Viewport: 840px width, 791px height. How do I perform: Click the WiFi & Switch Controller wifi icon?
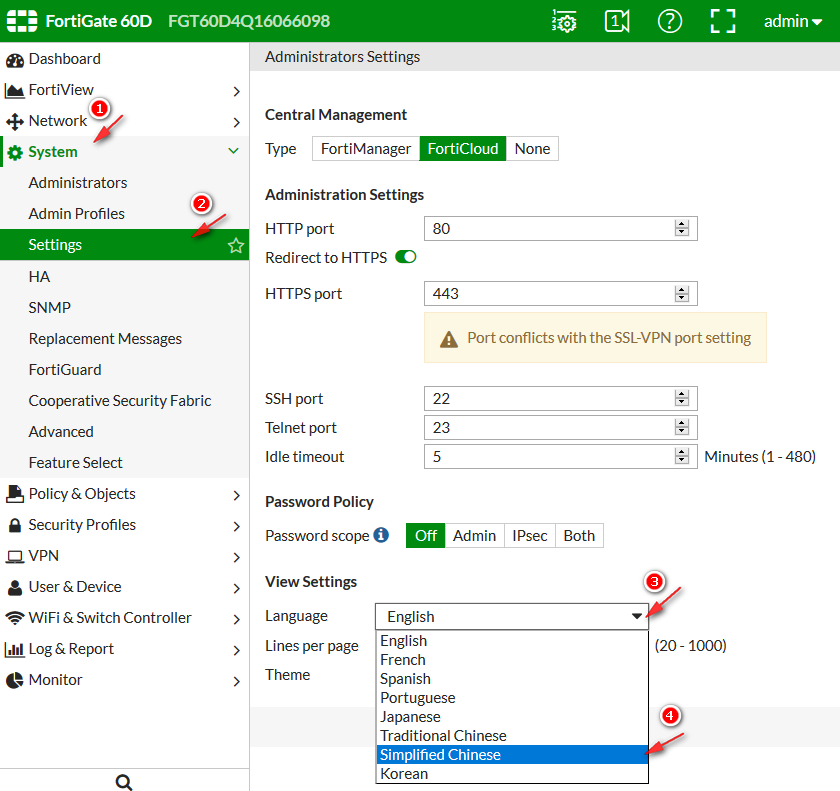(14, 618)
